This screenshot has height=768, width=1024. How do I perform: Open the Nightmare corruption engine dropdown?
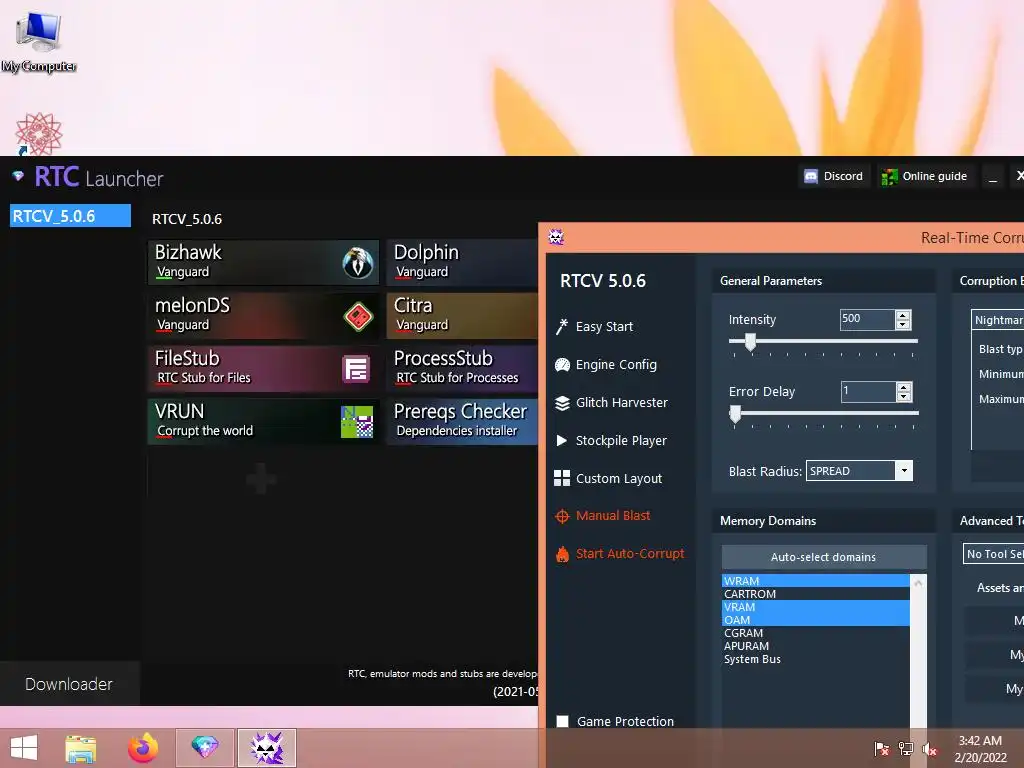(997, 320)
